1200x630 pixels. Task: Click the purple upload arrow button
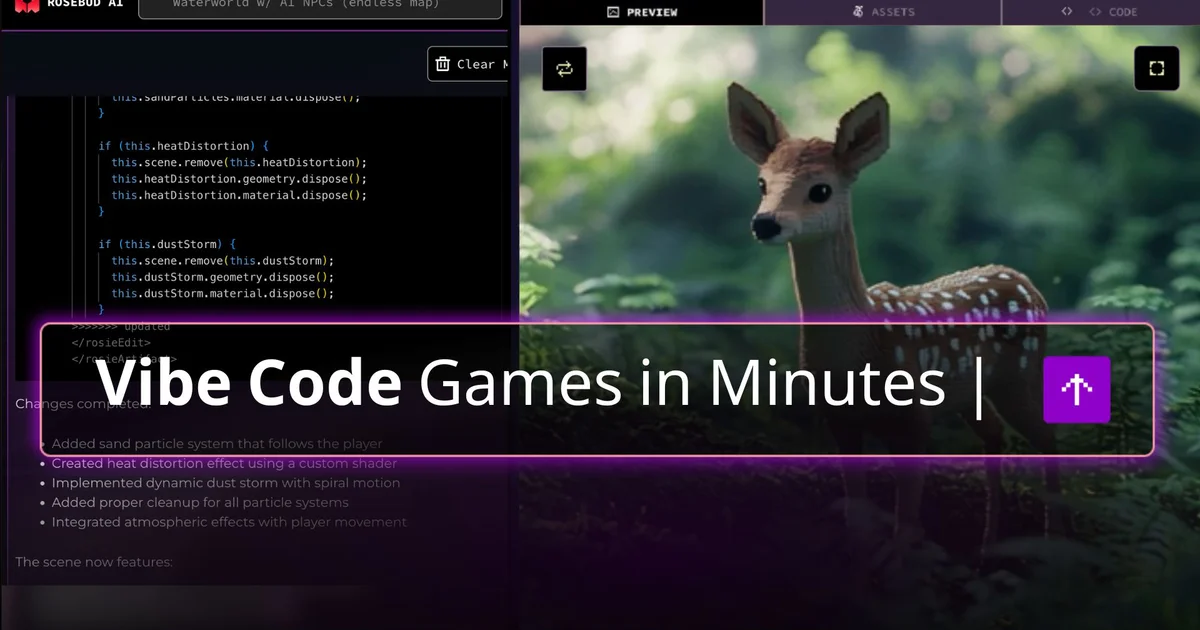[x=1076, y=390]
